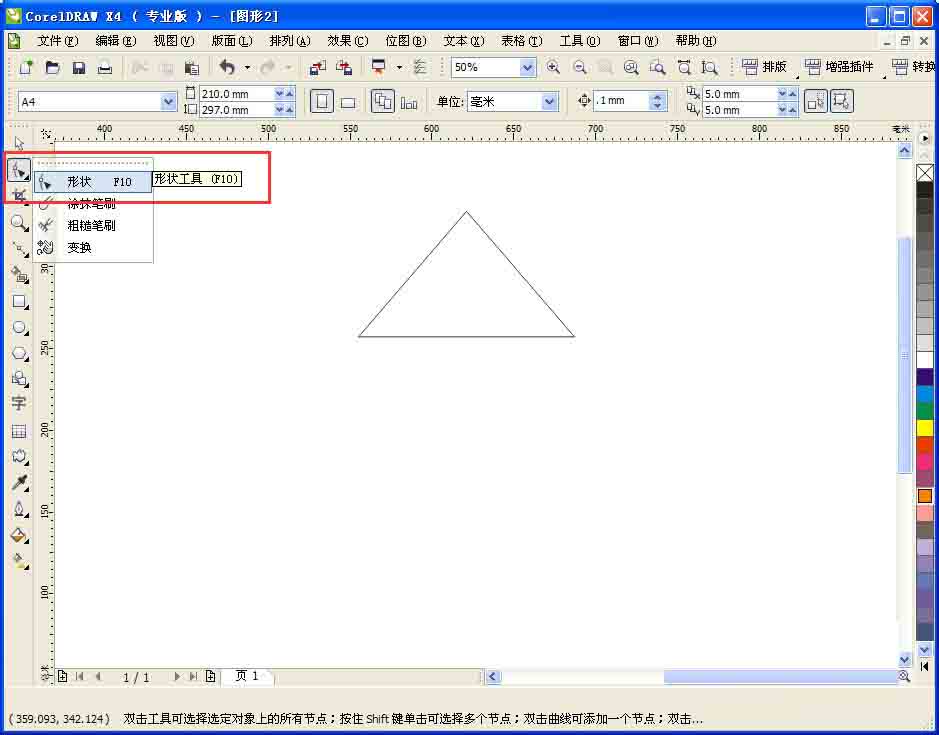Select the Ellipse tool
This screenshot has width=939, height=735.
click(x=19, y=328)
